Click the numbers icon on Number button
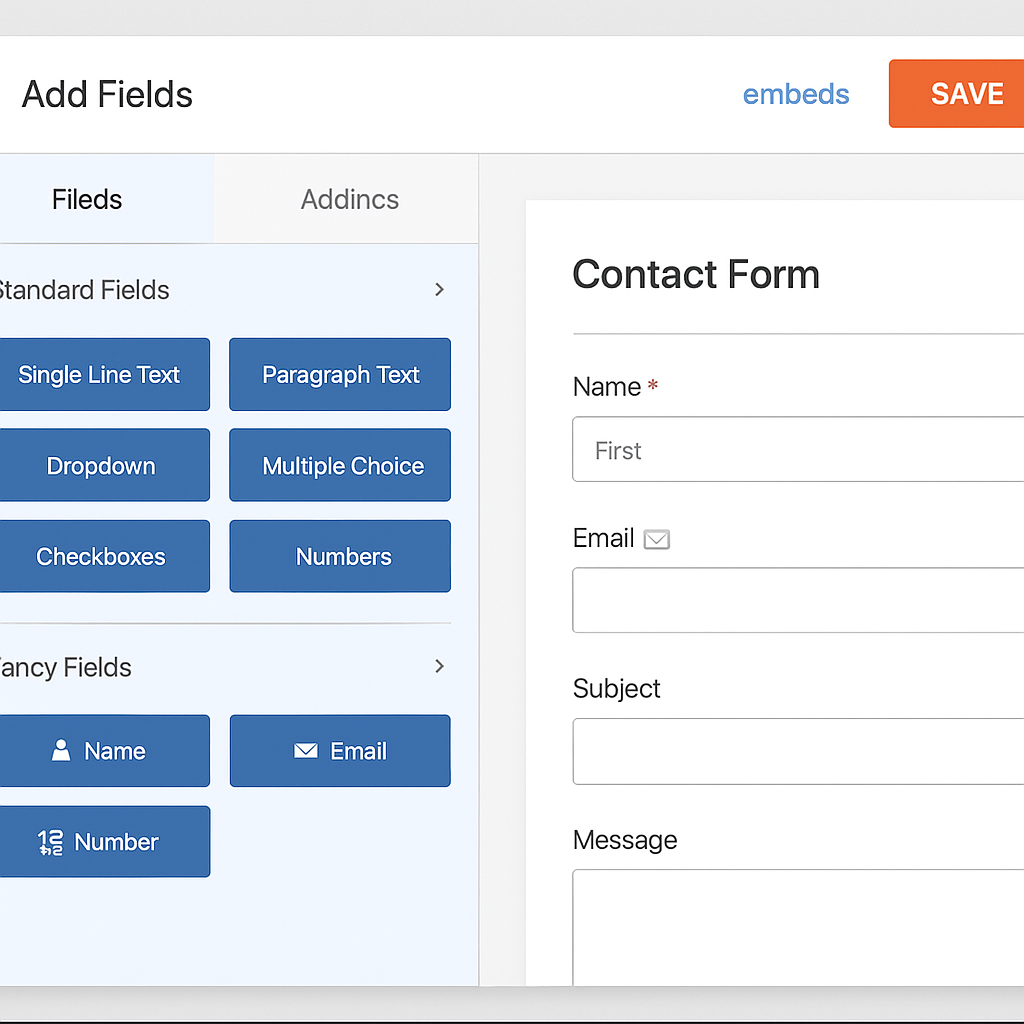The image size is (1024, 1024). point(50,842)
